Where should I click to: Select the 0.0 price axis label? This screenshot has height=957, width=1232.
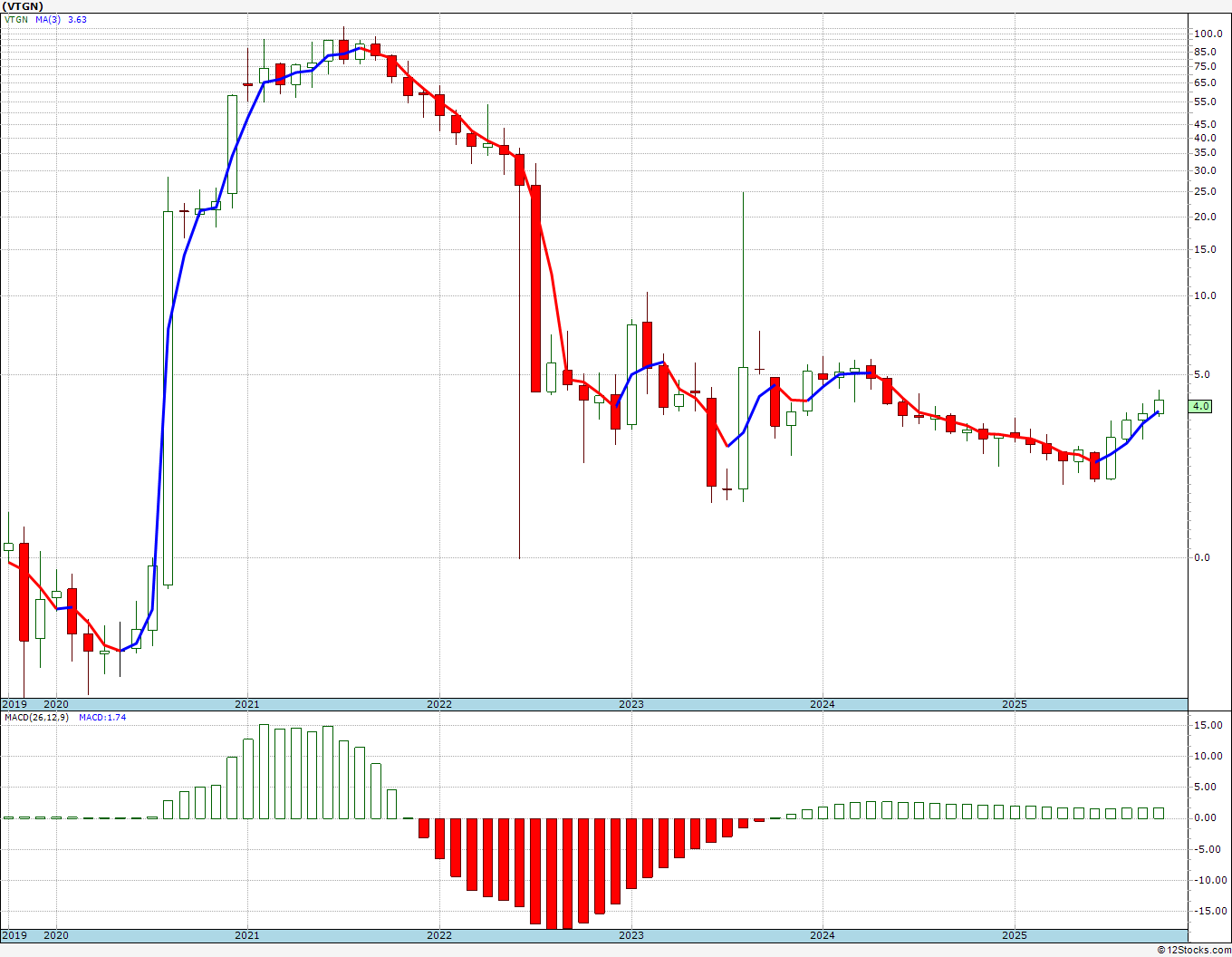pyautogui.click(x=1202, y=557)
